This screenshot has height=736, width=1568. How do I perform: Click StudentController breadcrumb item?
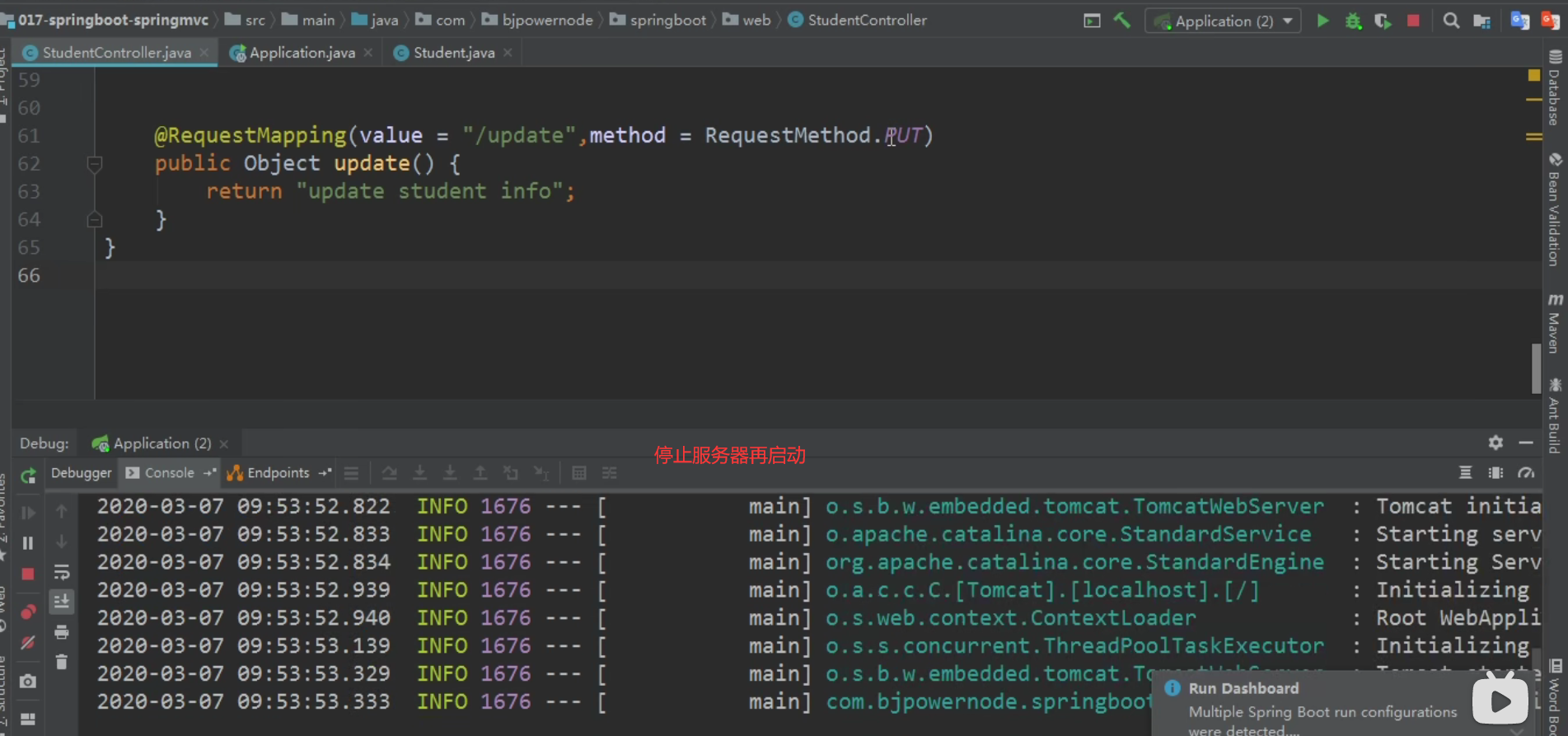point(858,20)
